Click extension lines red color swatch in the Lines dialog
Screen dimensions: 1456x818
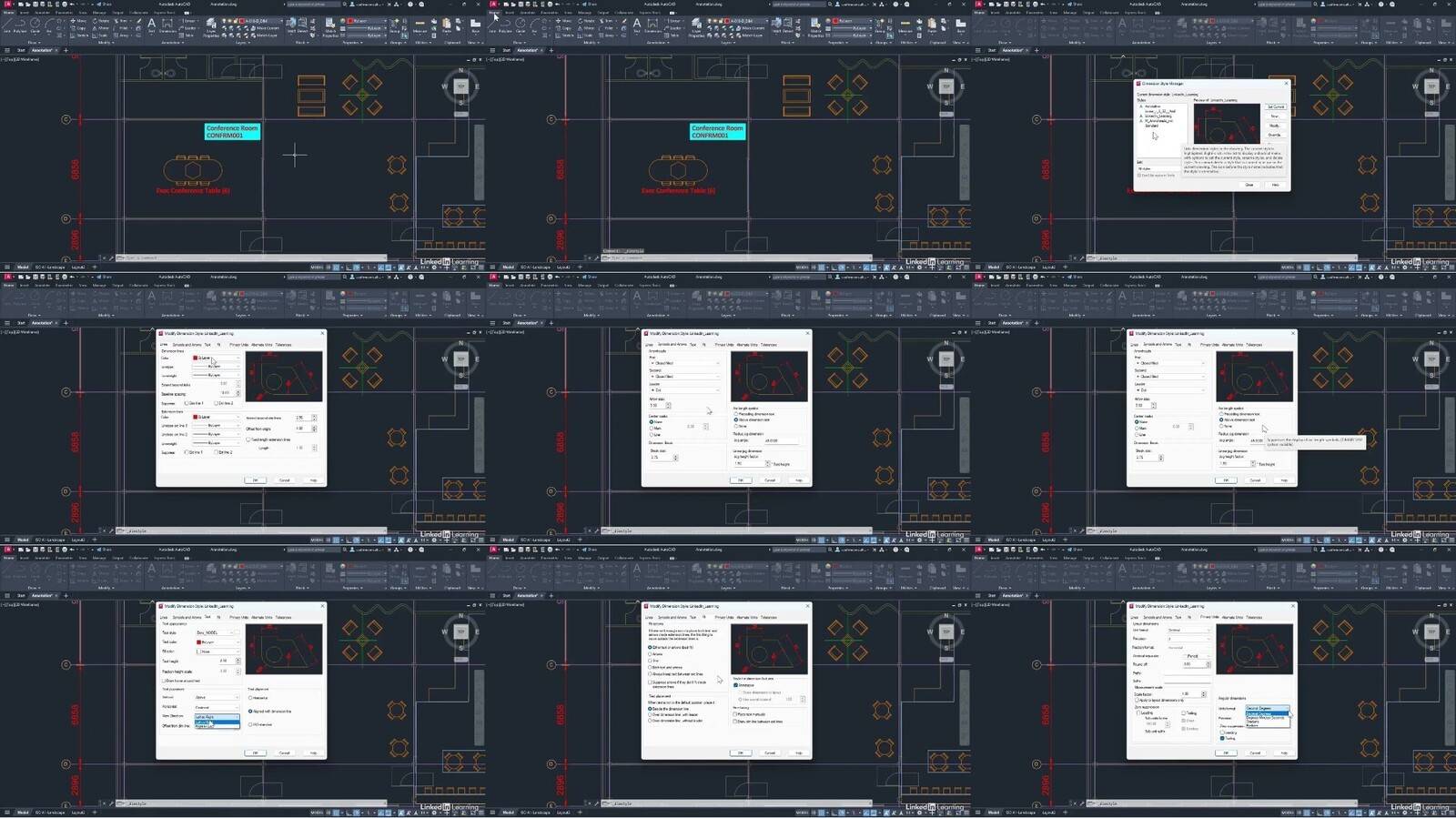(196, 418)
